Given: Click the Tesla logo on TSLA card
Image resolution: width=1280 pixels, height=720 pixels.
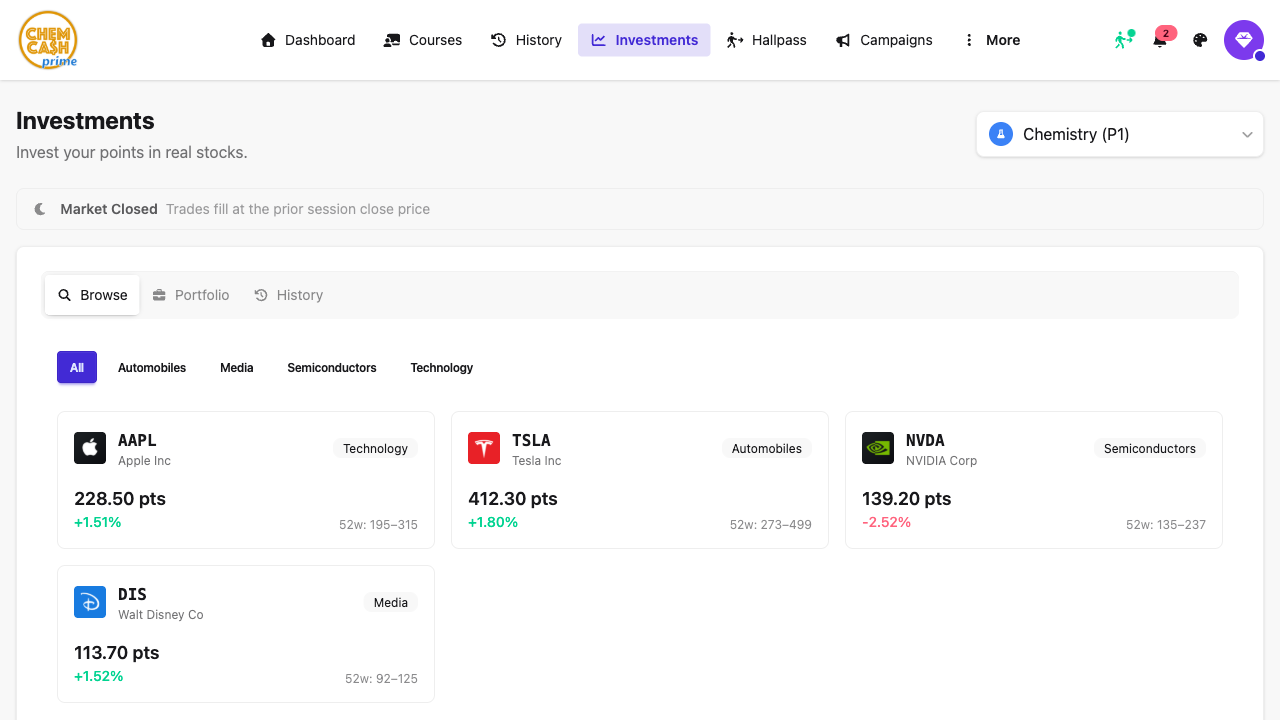Looking at the screenshot, I should (x=484, y=448).
